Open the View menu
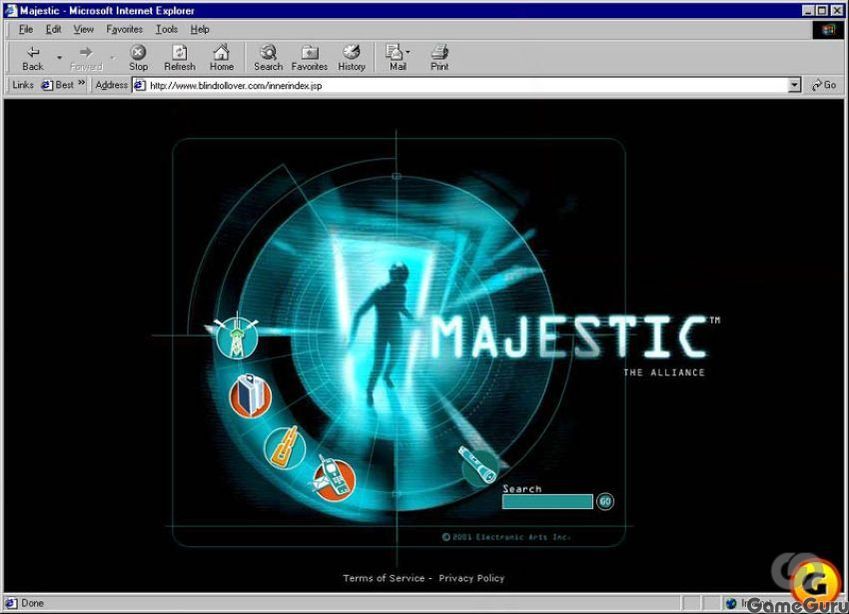 83,29
